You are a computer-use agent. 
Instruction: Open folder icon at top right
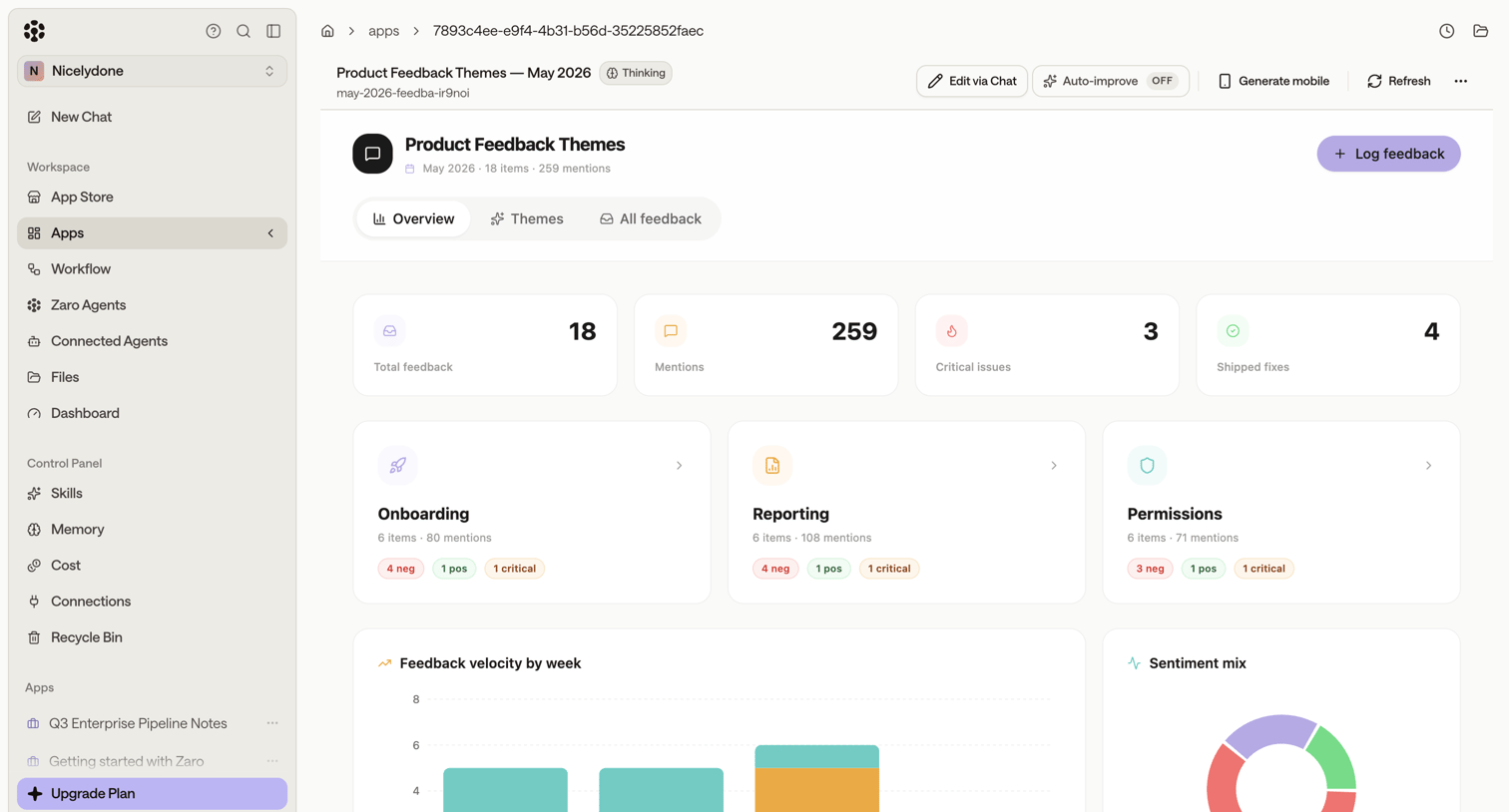(1480, 31)
